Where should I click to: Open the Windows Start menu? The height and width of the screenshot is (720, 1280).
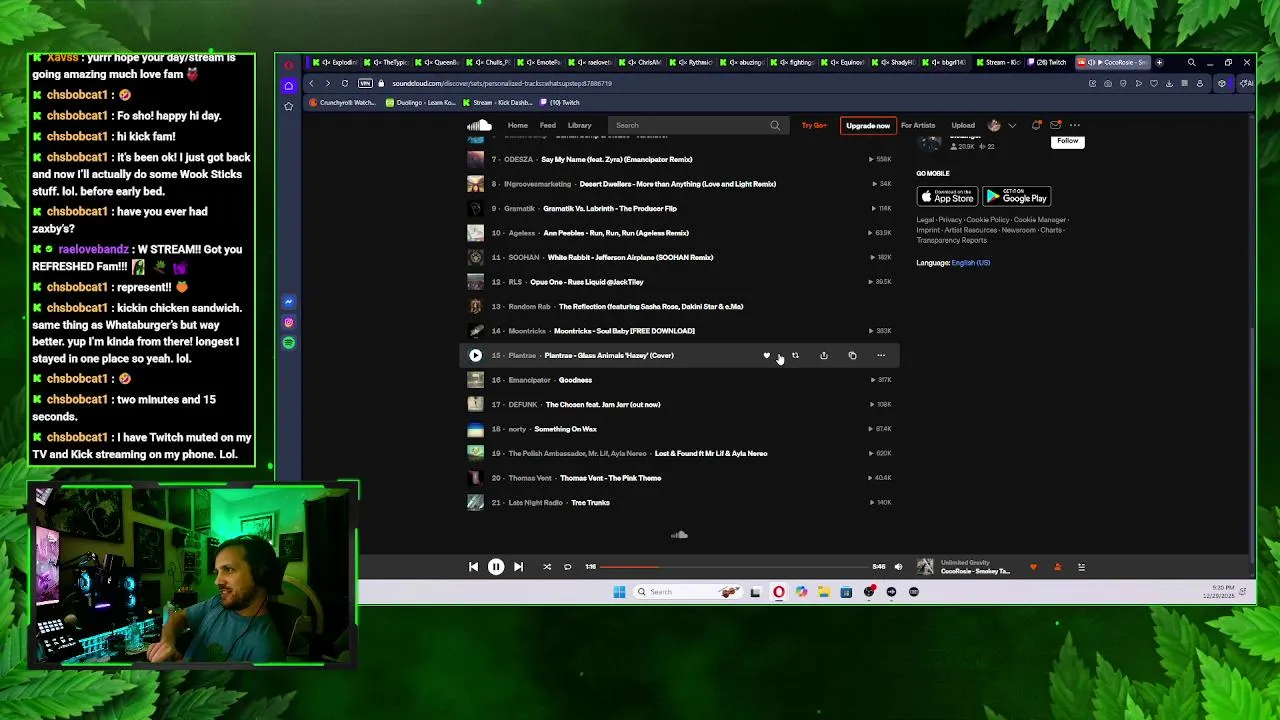619,592
